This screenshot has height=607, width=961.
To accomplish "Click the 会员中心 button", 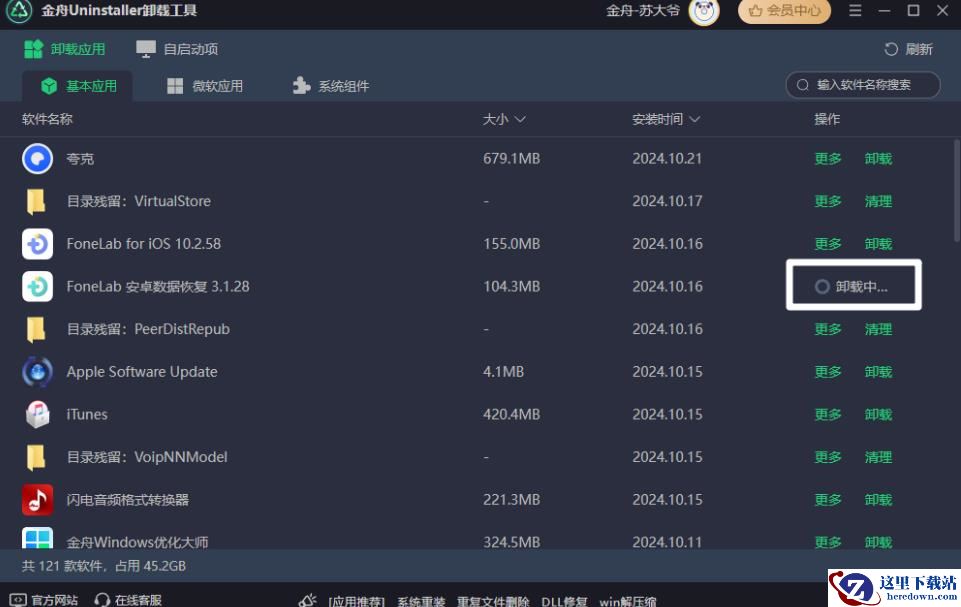I will [784, 11].
